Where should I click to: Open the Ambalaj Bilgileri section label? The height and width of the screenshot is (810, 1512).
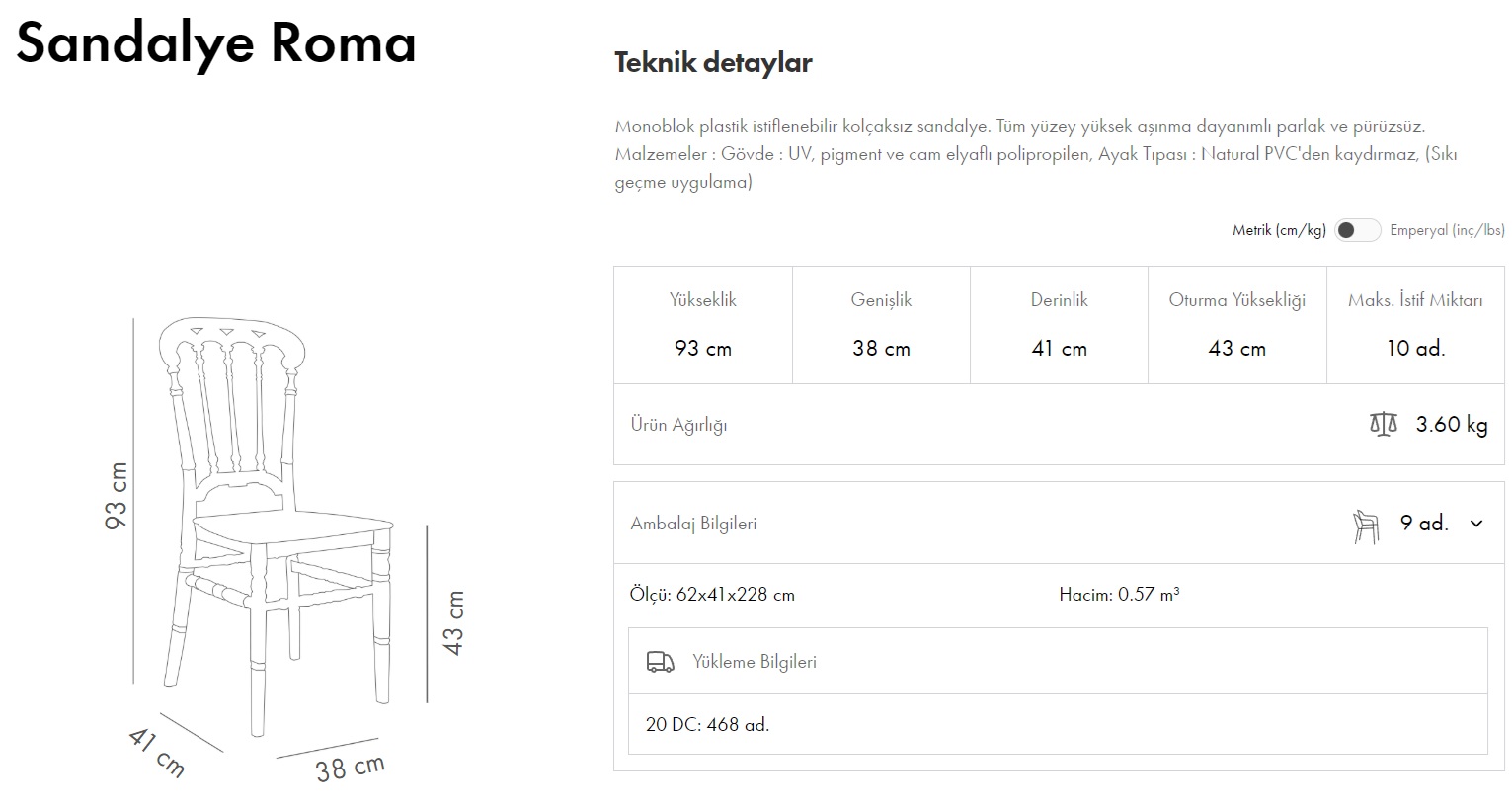(693, 524)
